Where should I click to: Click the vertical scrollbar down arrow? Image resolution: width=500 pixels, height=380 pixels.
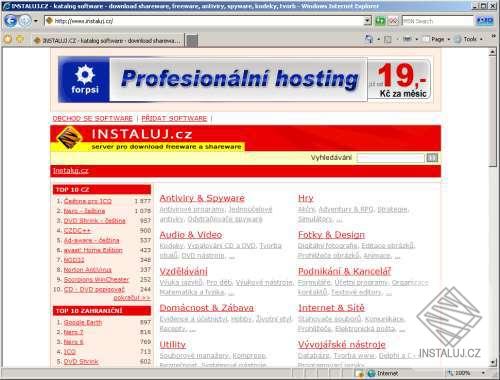coord(493,362)
